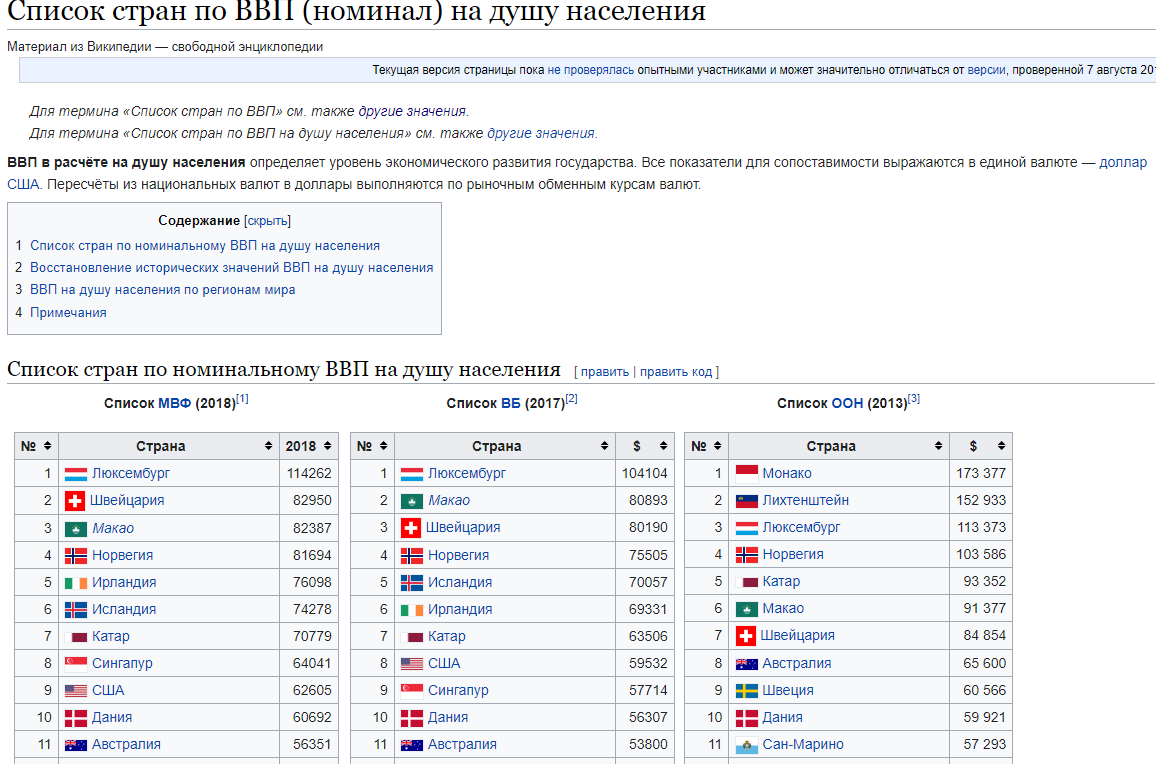The height and width of the screenshot is (764, 1156).
Task: Open Макао link in World Bank table
Action: pyautogui.click(x=449, y=501)
